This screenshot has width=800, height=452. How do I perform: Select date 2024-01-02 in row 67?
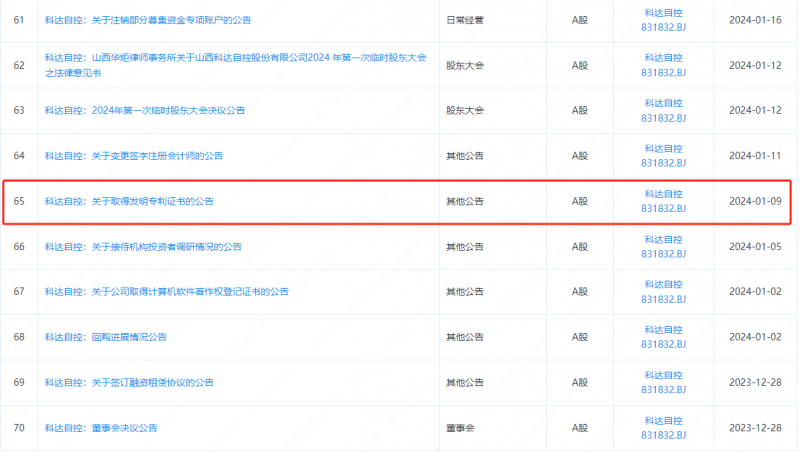click(x=755, y=291)
